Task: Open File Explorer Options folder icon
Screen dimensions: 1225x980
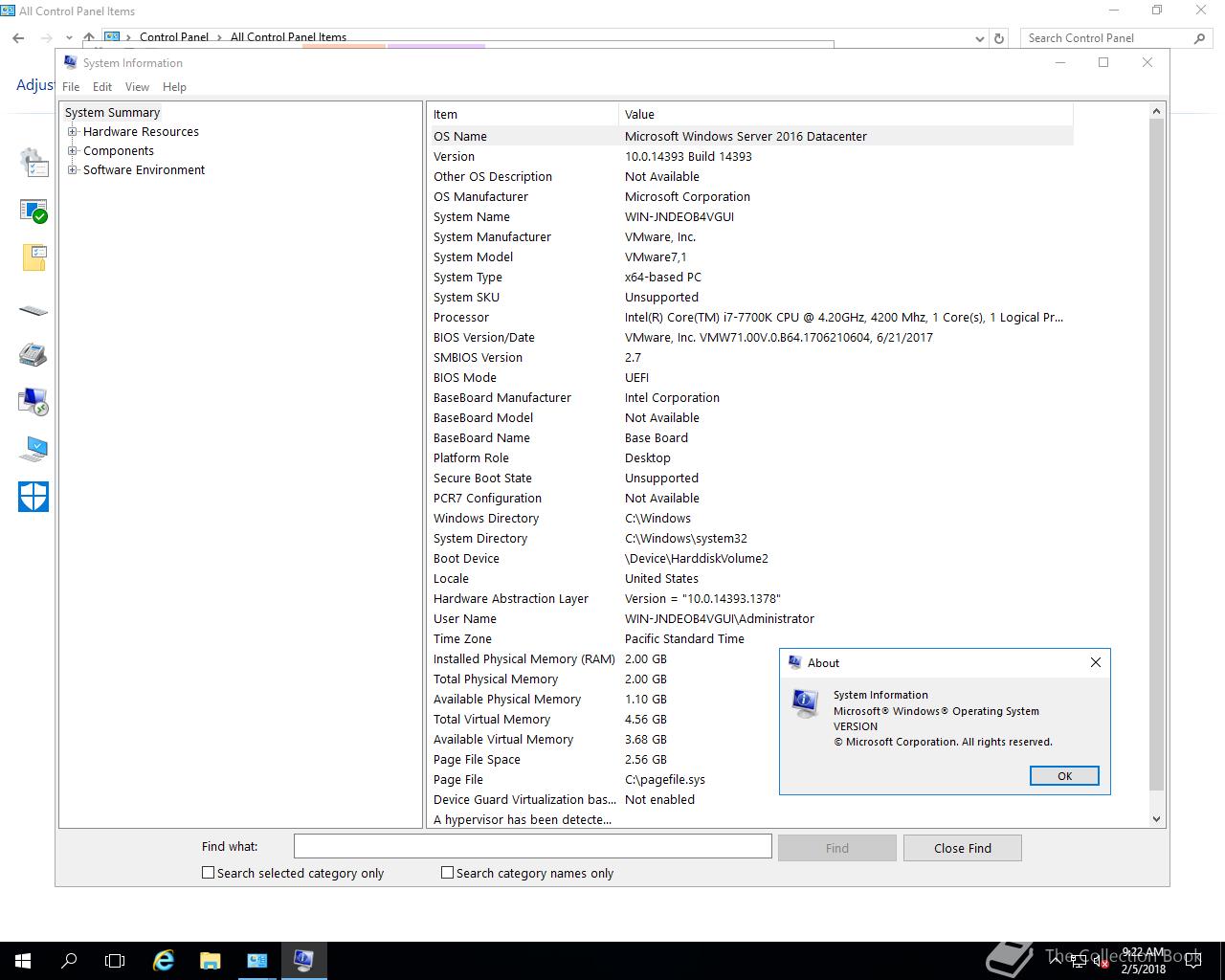Action: point(33,257)
